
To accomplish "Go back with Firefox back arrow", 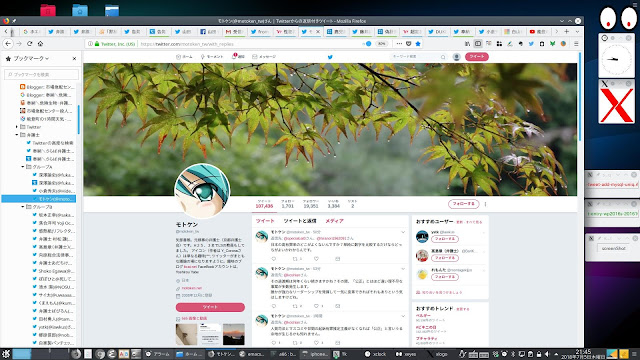I will coord(8,44).
